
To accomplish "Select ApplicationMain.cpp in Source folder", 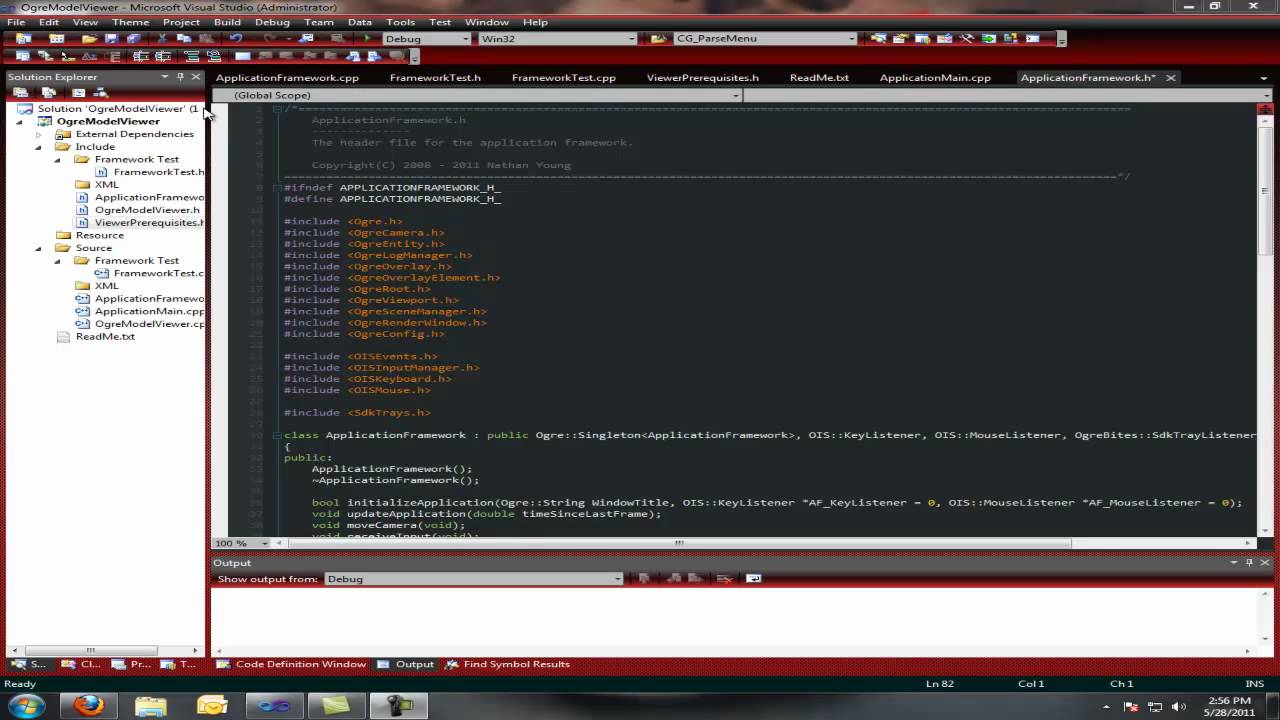I will click(149, 311).
